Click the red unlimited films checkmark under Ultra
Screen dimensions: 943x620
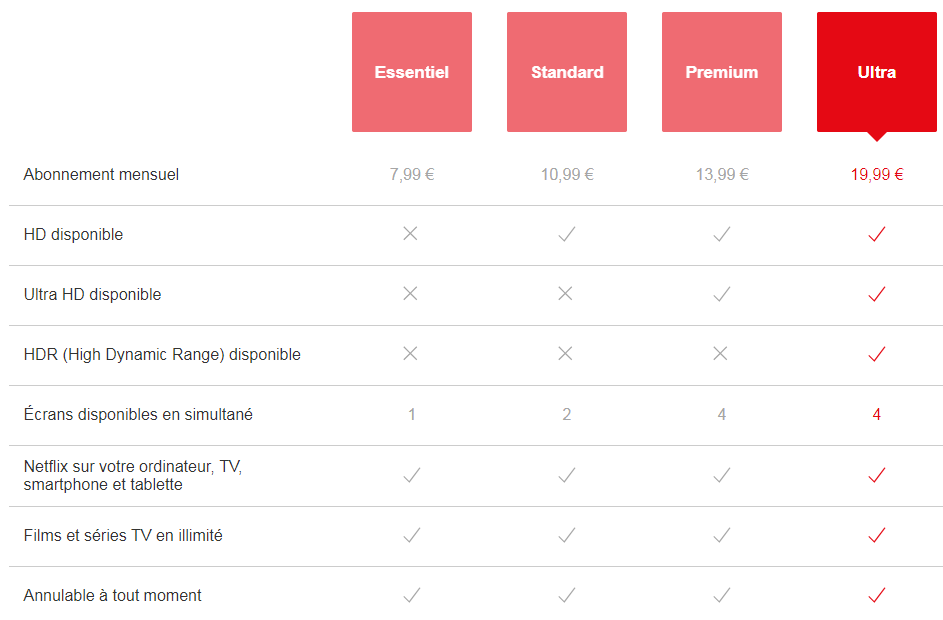877,535
